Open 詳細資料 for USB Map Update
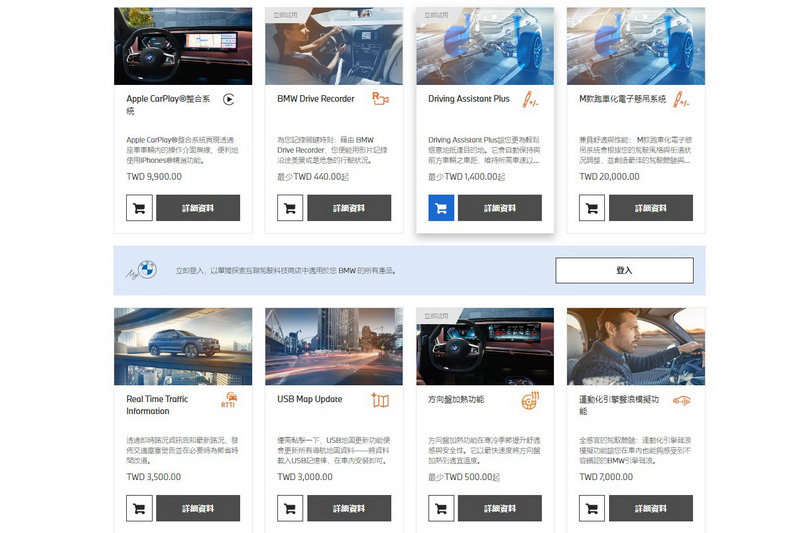The image size is (800, 533). coord(349,508)
